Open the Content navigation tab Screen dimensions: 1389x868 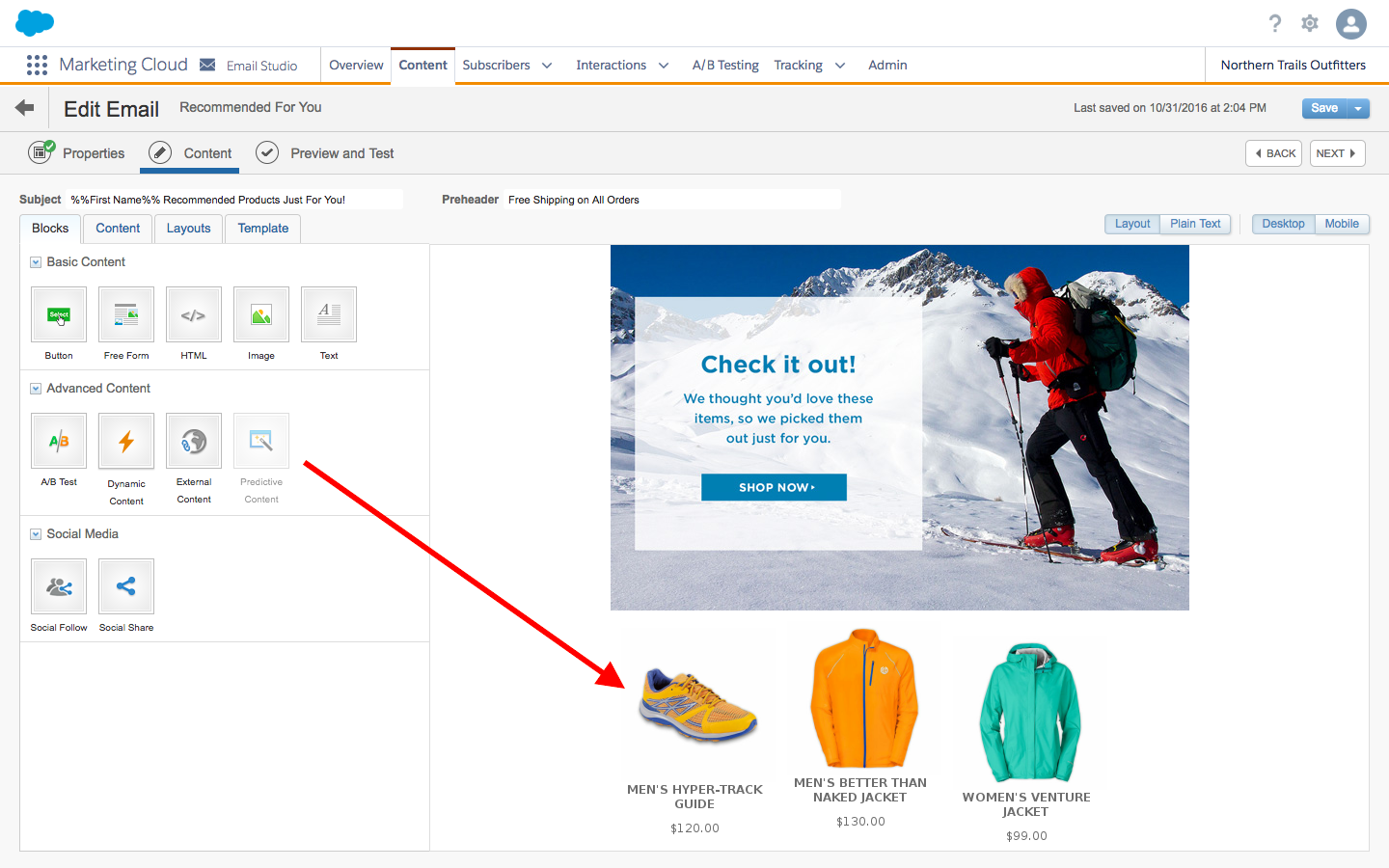[422, 65]
